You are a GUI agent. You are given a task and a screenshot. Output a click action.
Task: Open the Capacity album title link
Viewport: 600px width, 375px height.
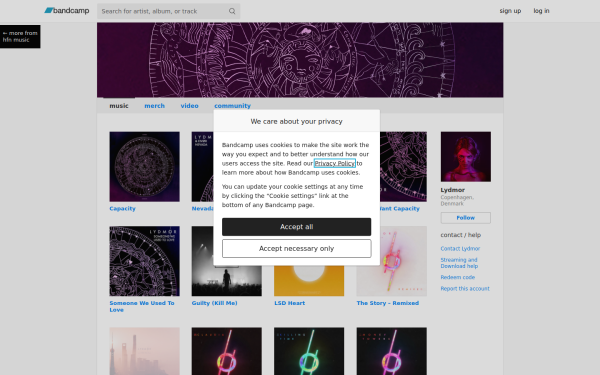122,209
